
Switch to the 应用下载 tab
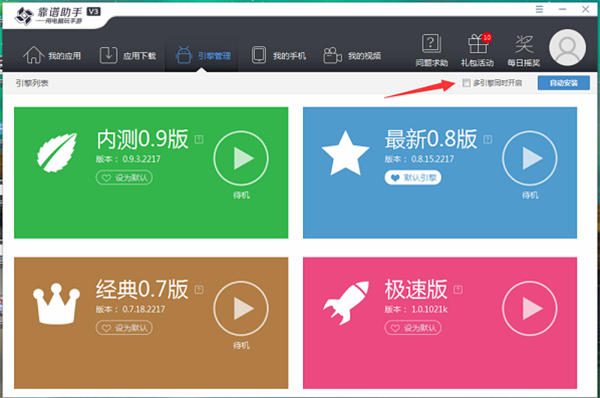128,55
